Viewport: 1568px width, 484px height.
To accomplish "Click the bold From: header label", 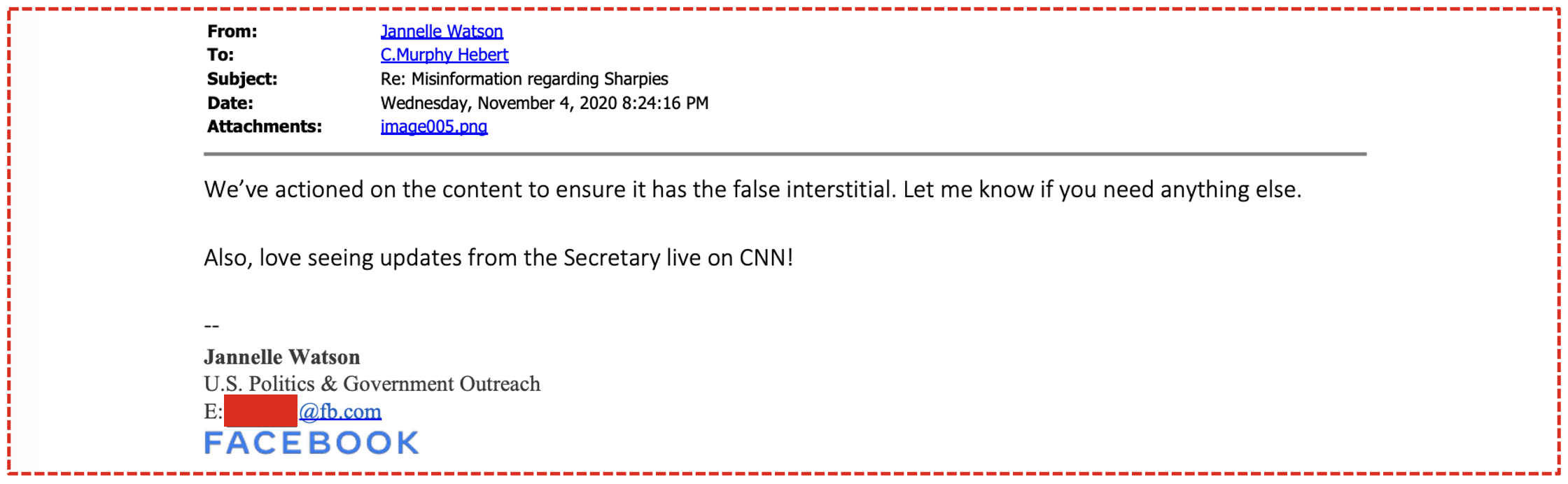I will (x=232, y=31).
